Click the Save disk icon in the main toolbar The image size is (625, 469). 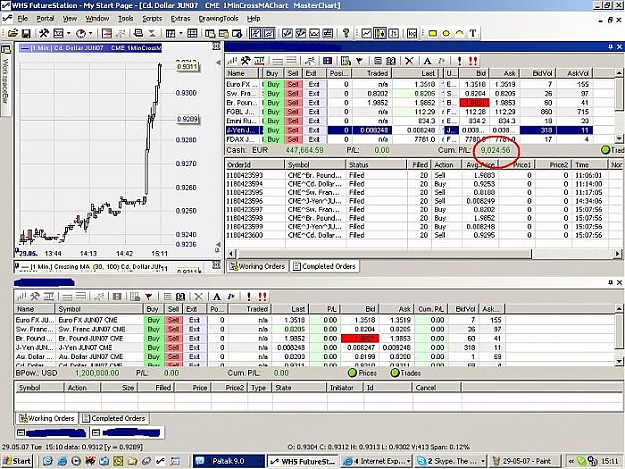[26, 33]
